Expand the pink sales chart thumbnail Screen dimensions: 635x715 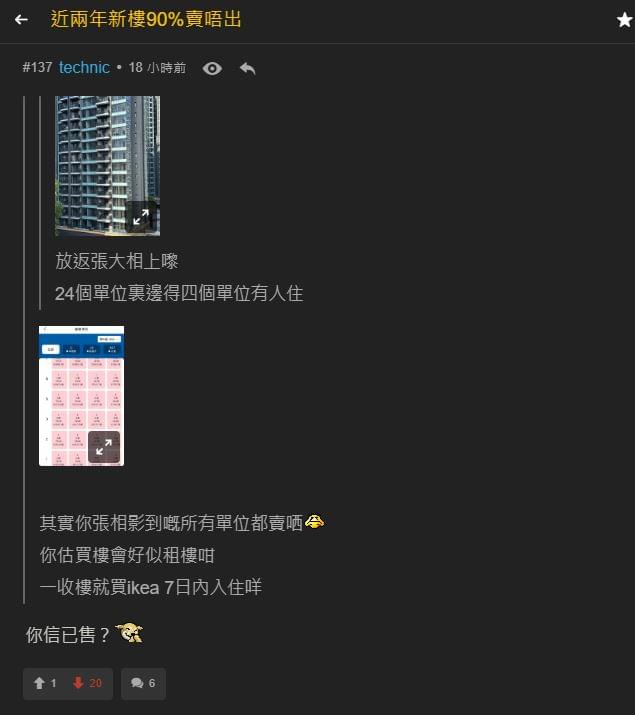(104, 447)
